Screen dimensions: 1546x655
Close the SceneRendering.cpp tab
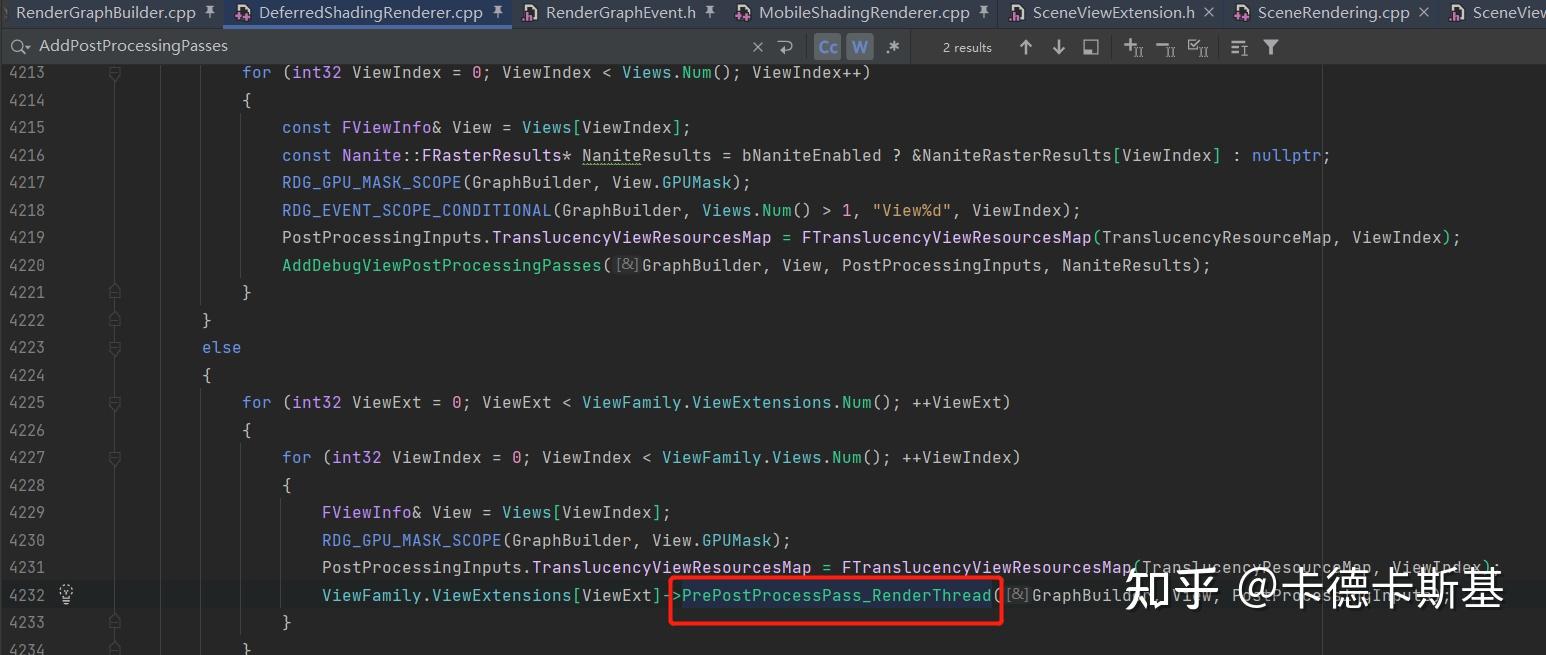point(1424,13)
